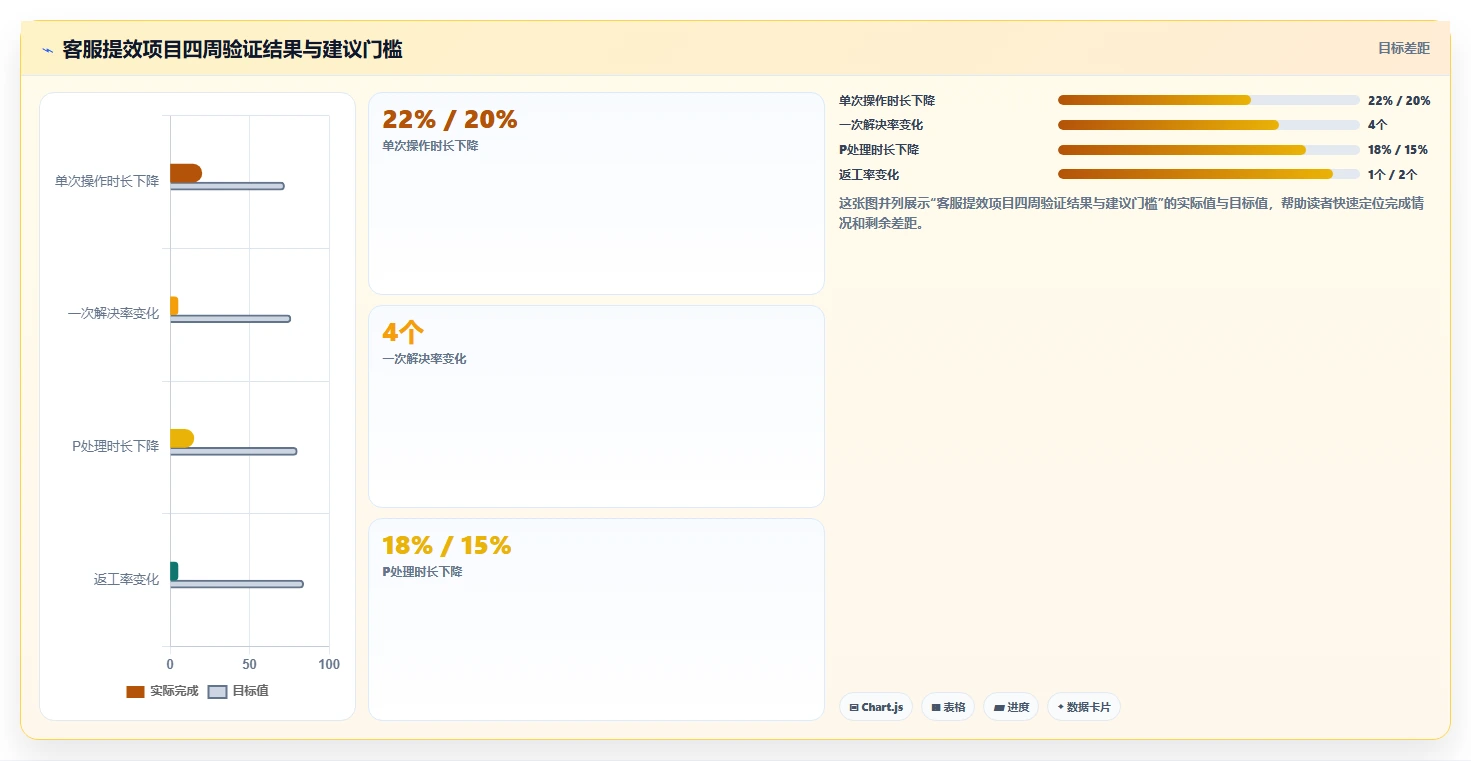1471x761 pixels.
Task: Click the 单次操作时长下降 card caption
Action: point(430,146)
